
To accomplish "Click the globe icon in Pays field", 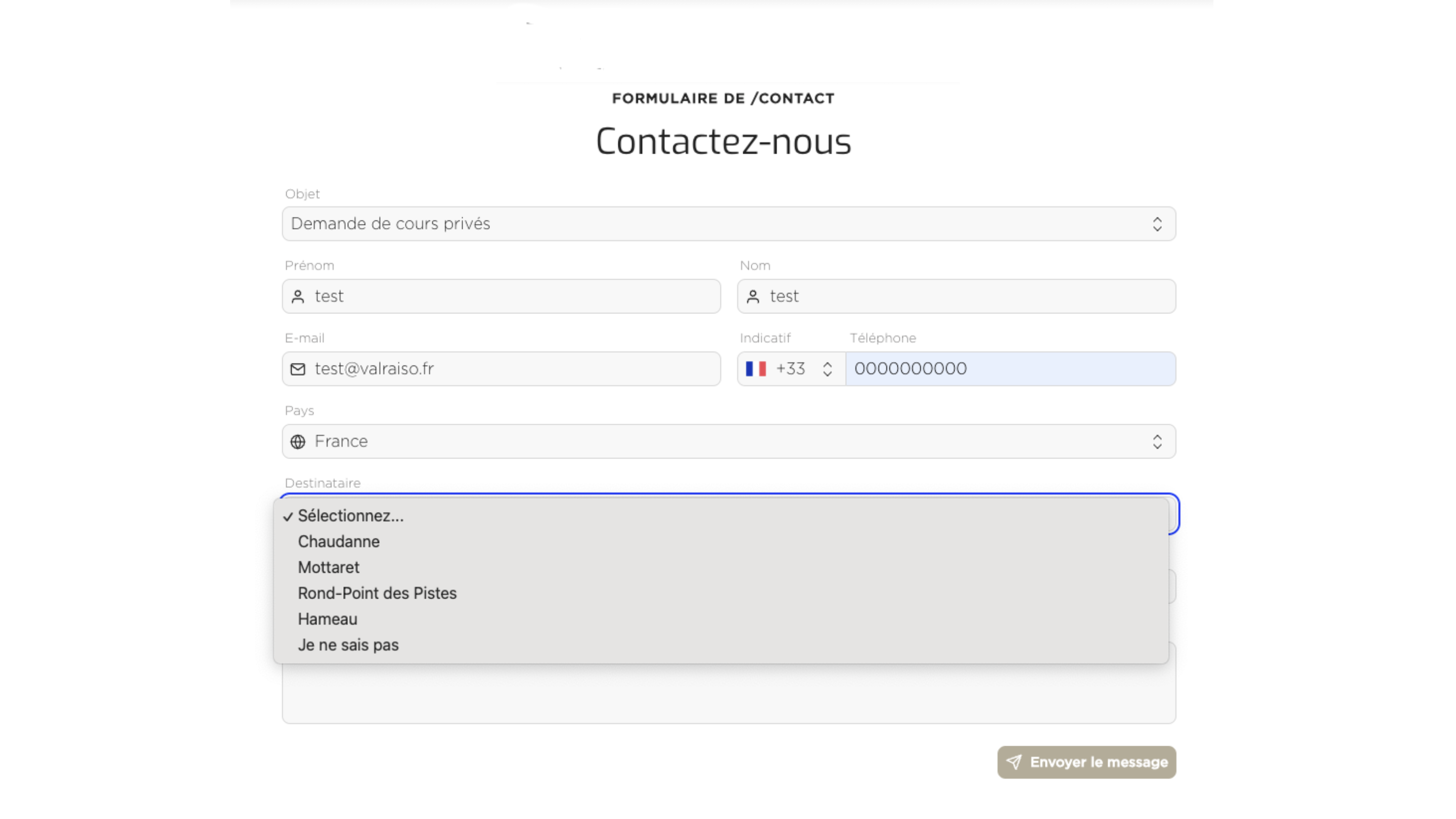I will tap(298, 441).
